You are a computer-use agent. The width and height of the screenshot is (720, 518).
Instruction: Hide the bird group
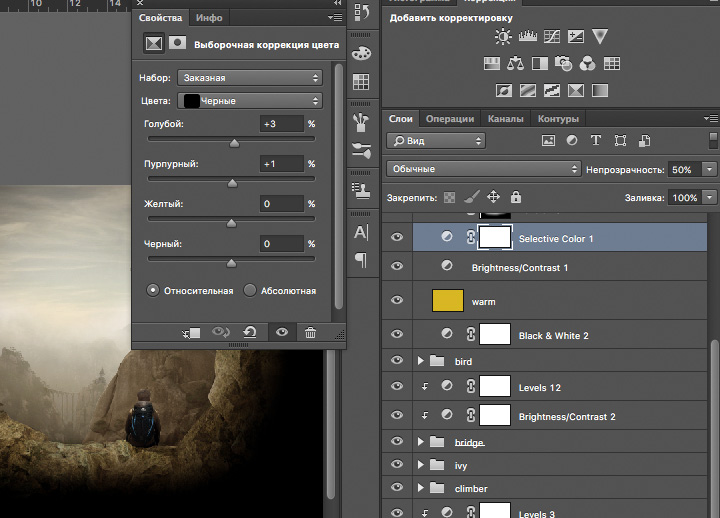pyautogui.click(x=397, y=360)
